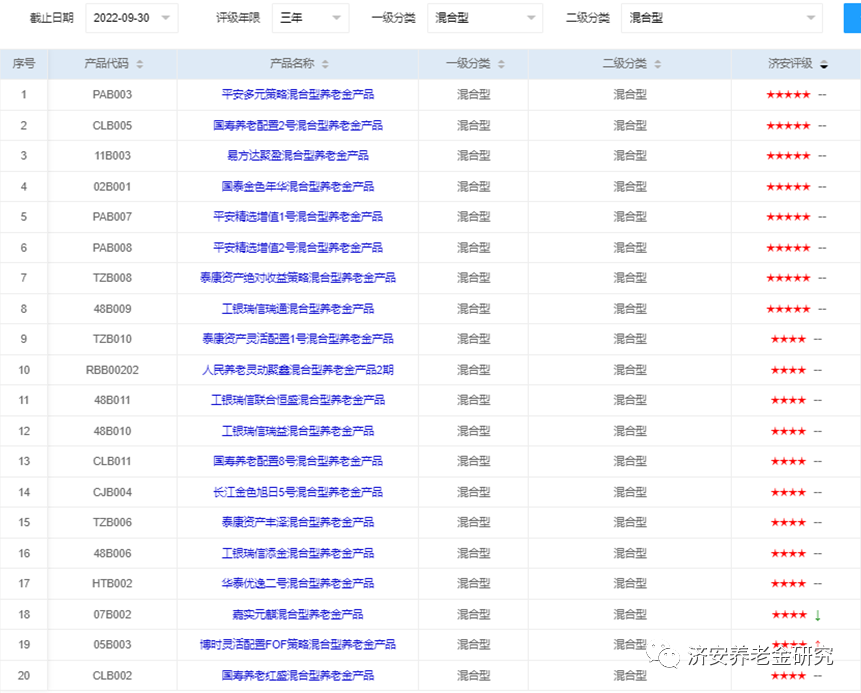Image resolution: width=861 pixels, height=693 pixels.
Task: Sort by 二级分类 column arrow
Action: tap(657, 64)
